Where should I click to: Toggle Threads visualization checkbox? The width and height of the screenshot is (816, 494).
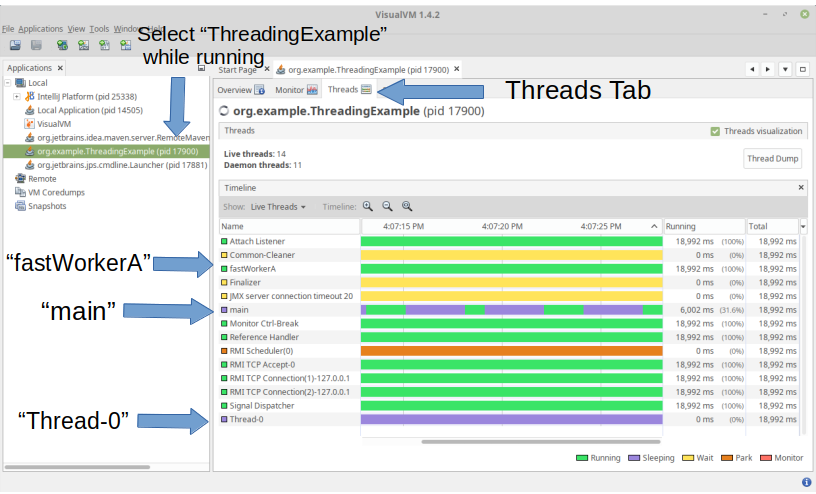click(x=715, y=131)
